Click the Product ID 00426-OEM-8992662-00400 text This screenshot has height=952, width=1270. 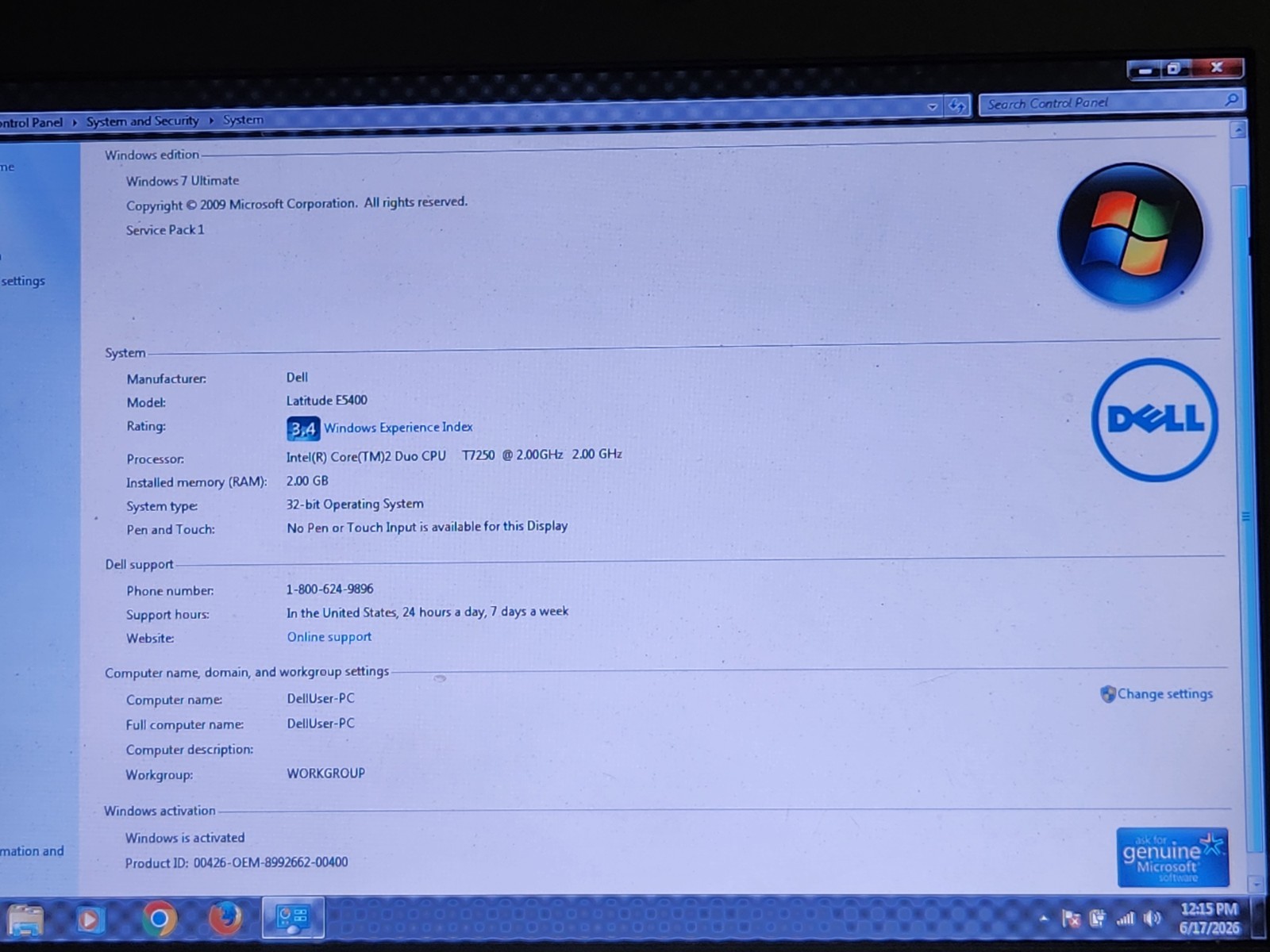237,862
